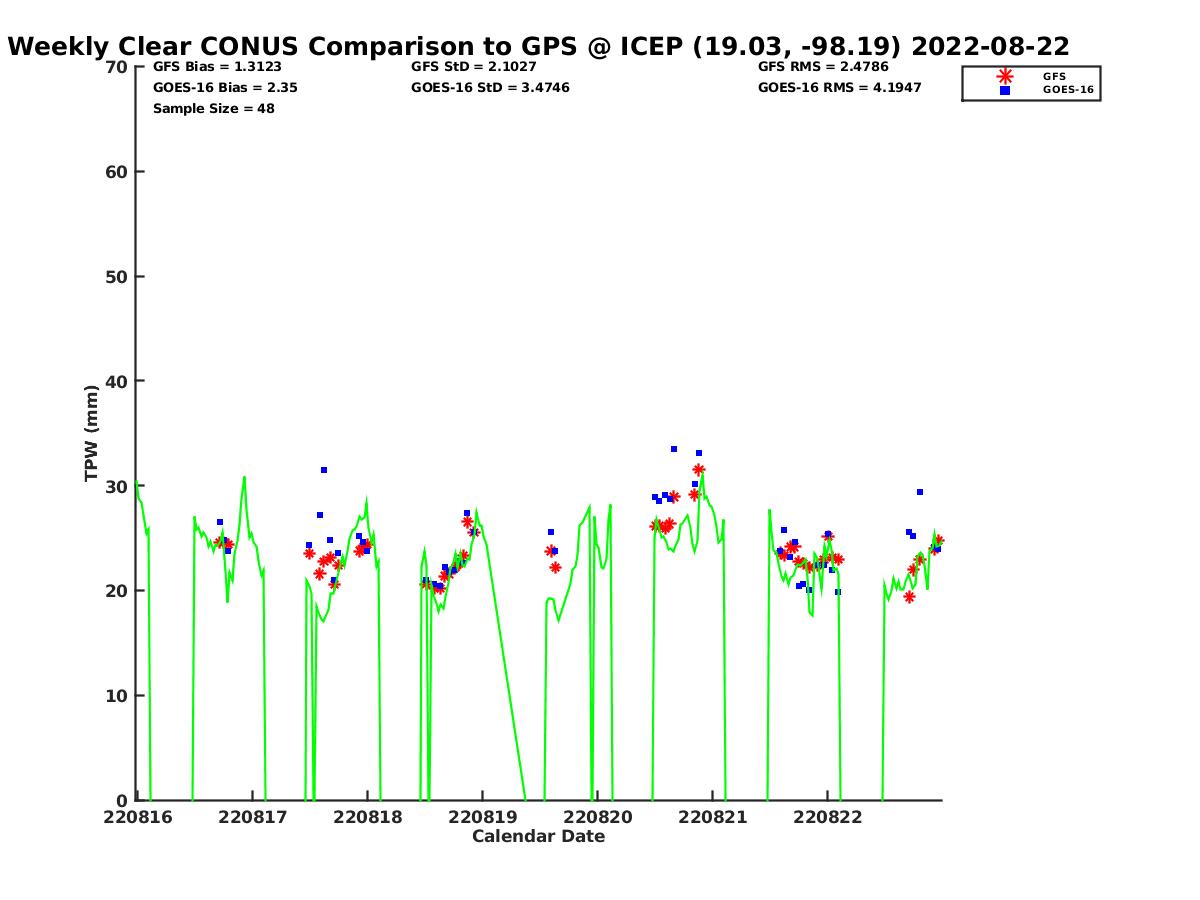The height and width of the screenshot is (900, 1200).
Task: Click the GOES-16 Bias = 2.35 annotation
Action: 225,88
